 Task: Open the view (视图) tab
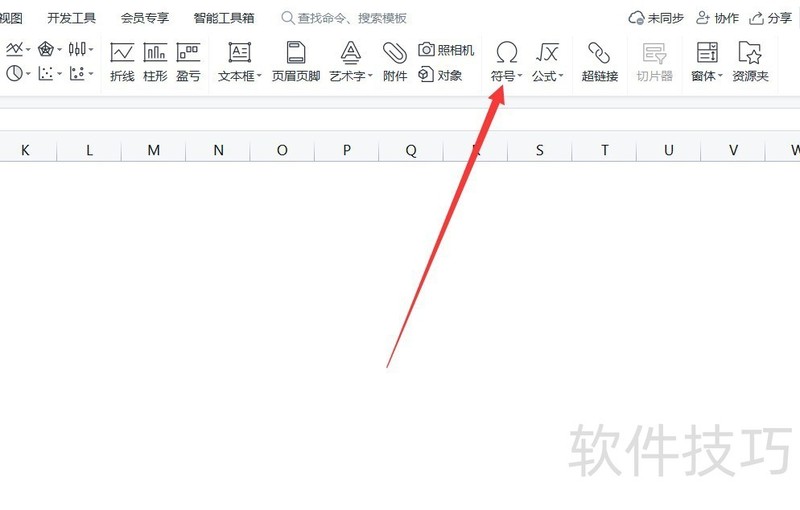(11, 18)
